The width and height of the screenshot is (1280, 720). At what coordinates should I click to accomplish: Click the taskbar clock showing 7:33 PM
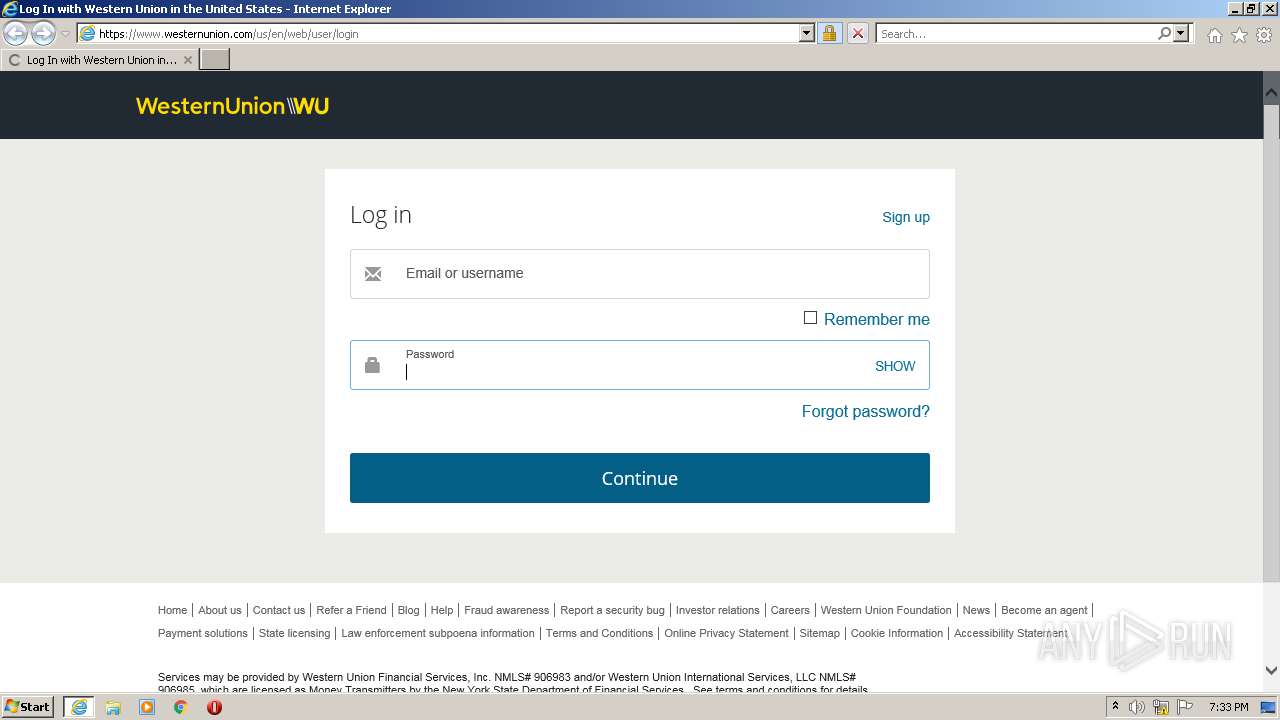pyautogui.click(x=1228, y=707)
